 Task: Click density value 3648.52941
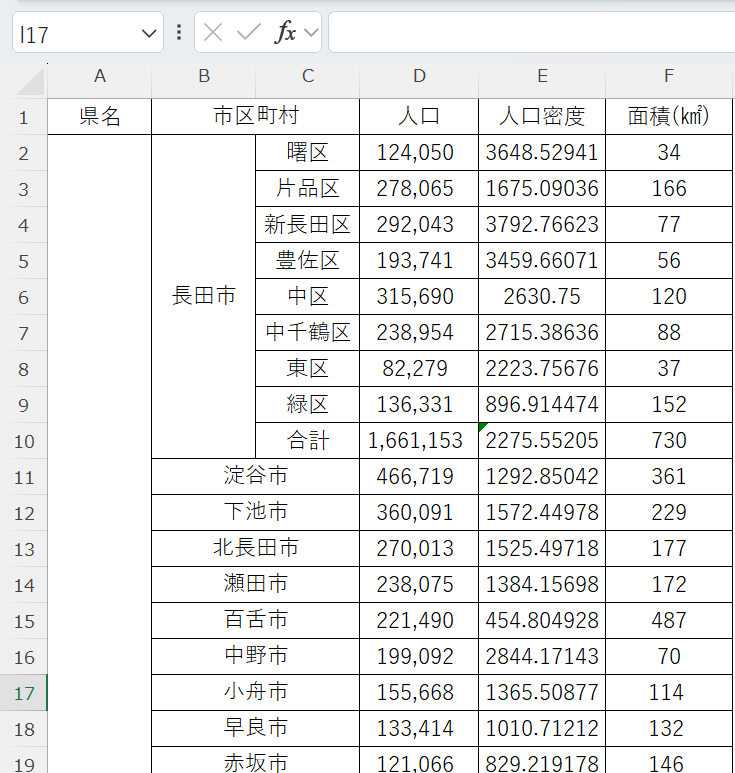pyautogui.click(x=542, y=152)
